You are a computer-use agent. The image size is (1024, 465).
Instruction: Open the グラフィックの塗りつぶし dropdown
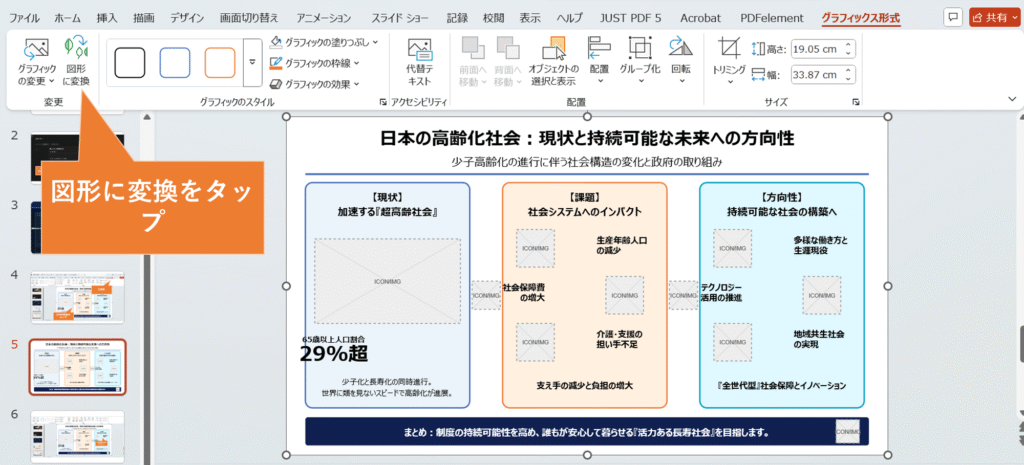point(319,42)
